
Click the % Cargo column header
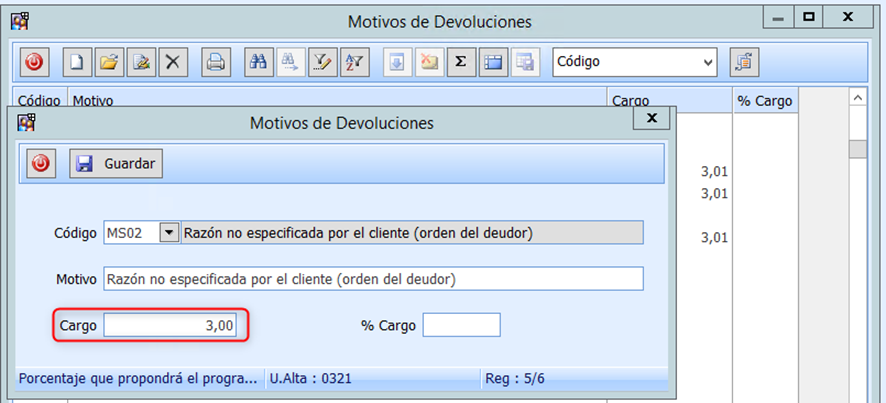(x=766, y=101)
